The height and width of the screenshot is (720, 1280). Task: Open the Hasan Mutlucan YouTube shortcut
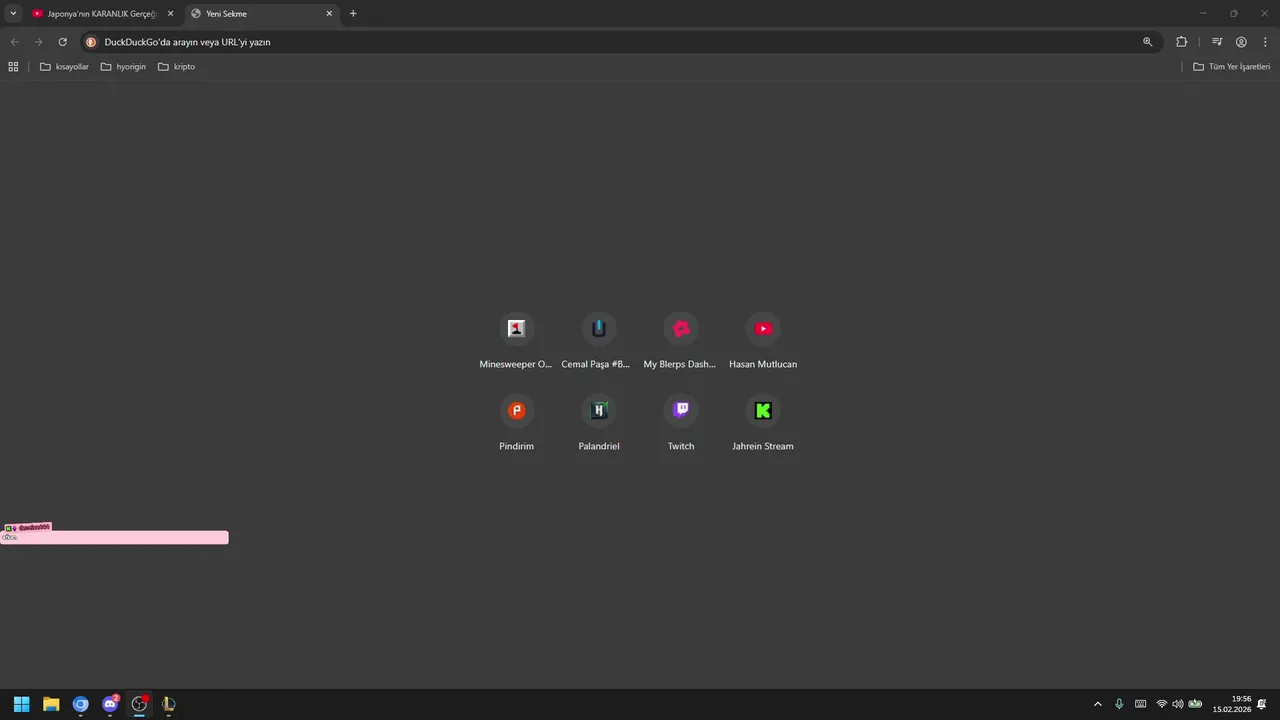[763, 340]
